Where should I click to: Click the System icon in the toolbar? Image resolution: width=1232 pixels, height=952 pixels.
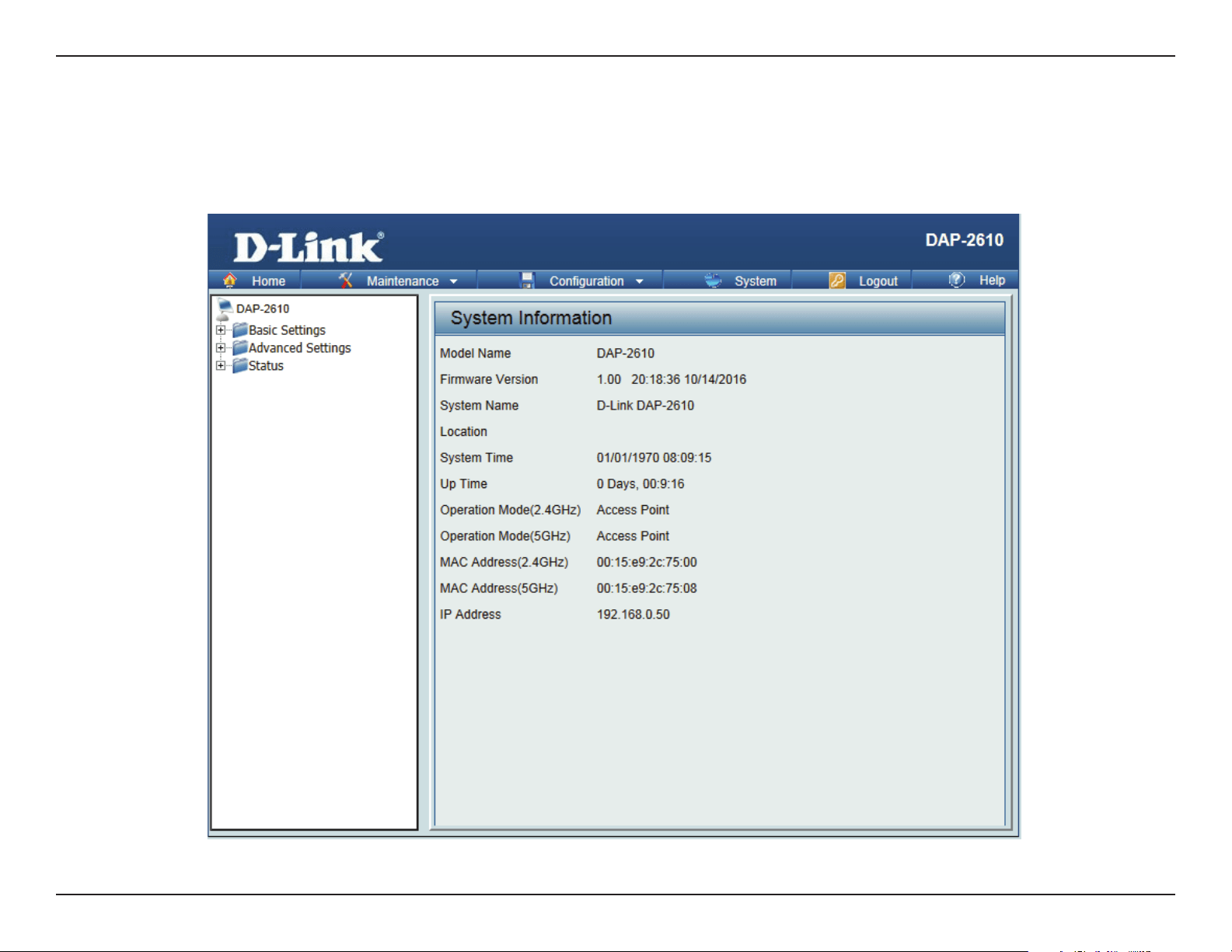click(x=713, y=281)
